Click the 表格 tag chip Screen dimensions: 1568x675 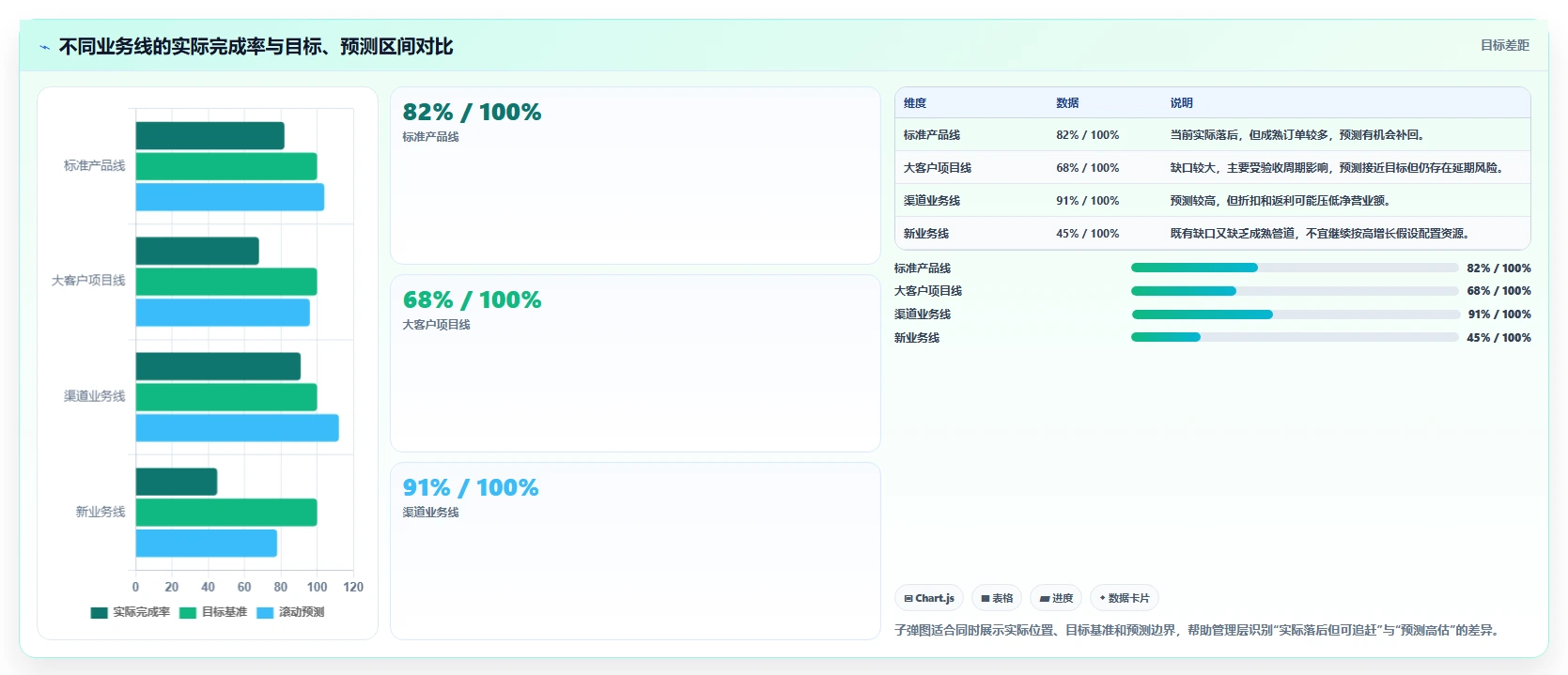[997, 598]
